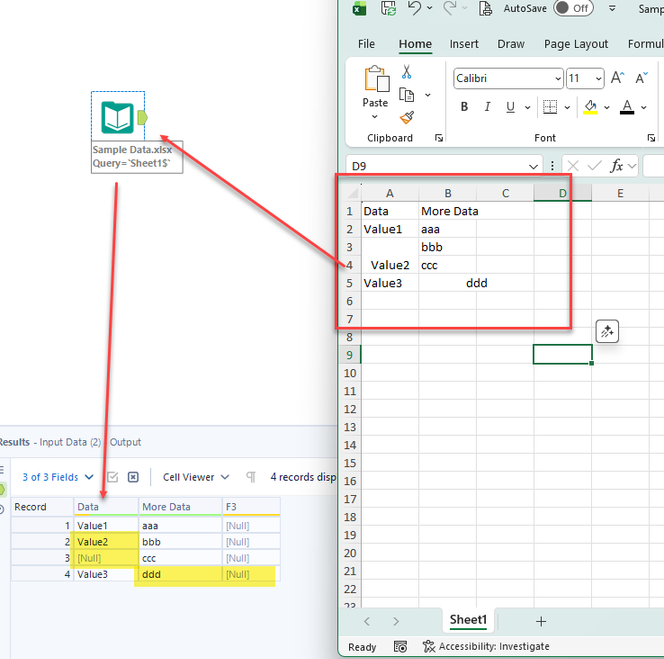
Task: Click the Name Box showing D9
Action: coord(438,166)
